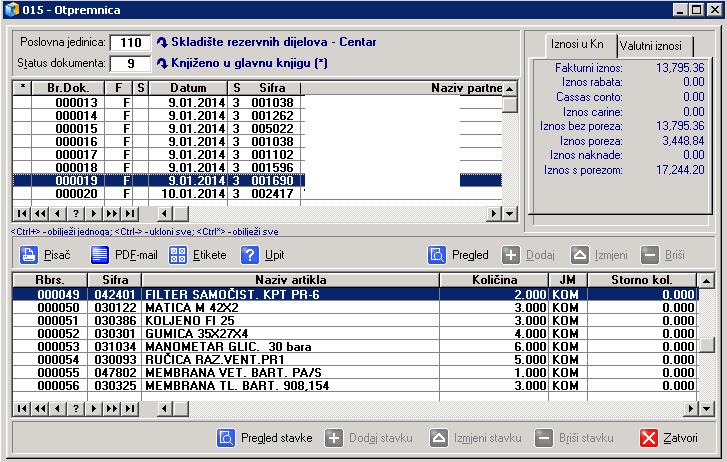Select item RUČICA RAZ.VENT.PR1
Screen dimensions: 727x462
click(355, 359)
